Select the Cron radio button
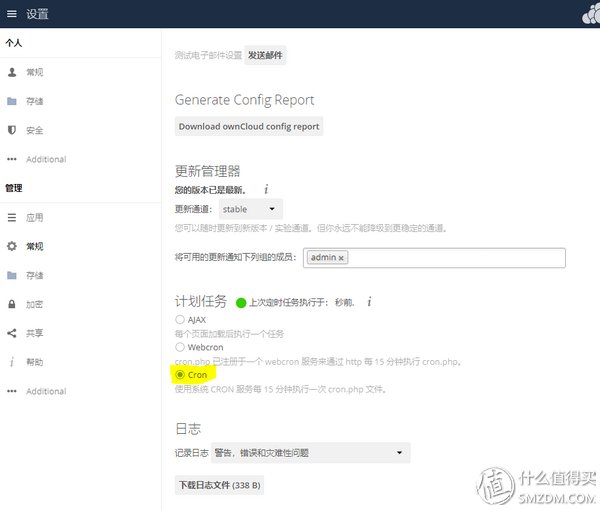600x510 pixels. click(x=180, y=375)
